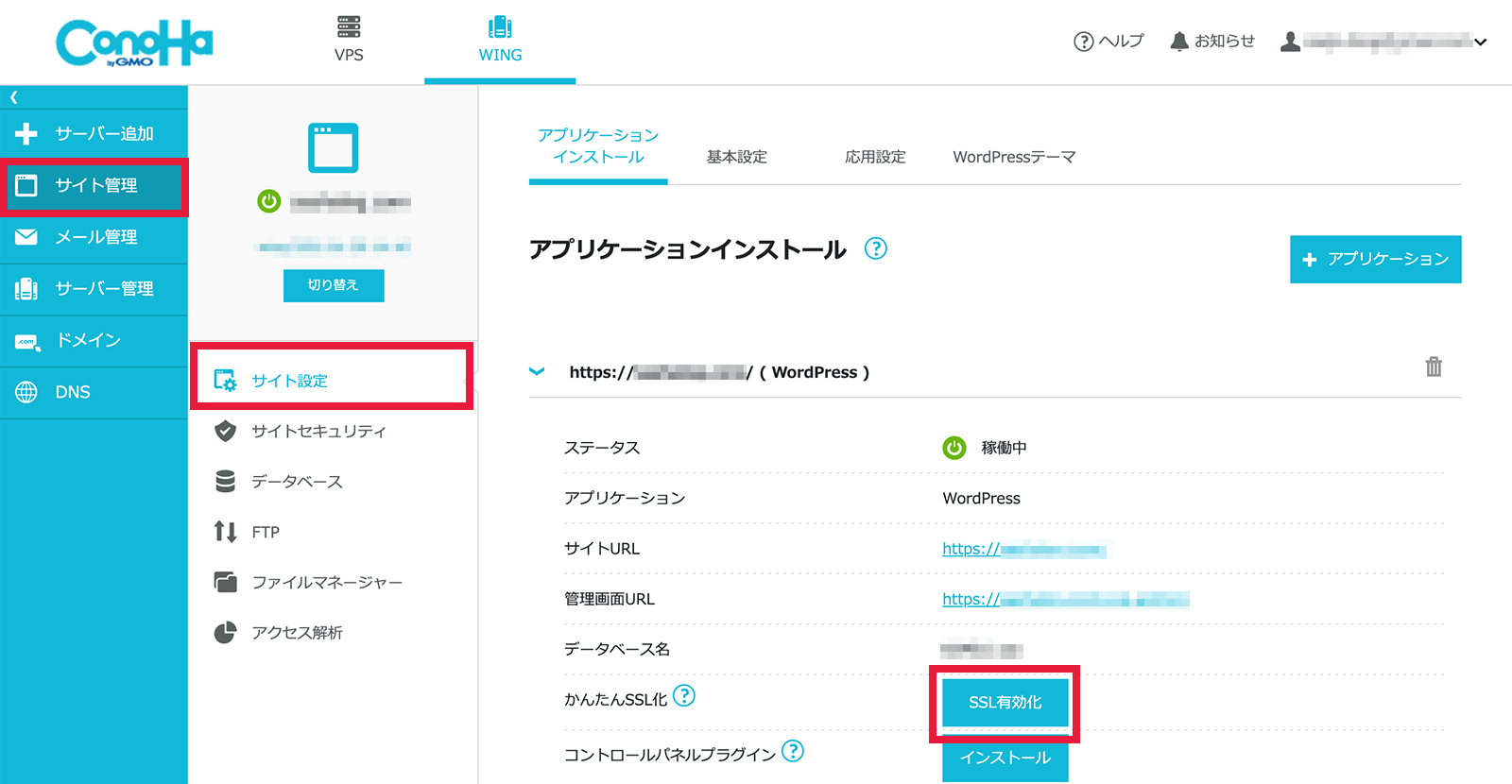Click the folder icon for file manager
This screenshot has width=1512, height=784.
point(225,582)
